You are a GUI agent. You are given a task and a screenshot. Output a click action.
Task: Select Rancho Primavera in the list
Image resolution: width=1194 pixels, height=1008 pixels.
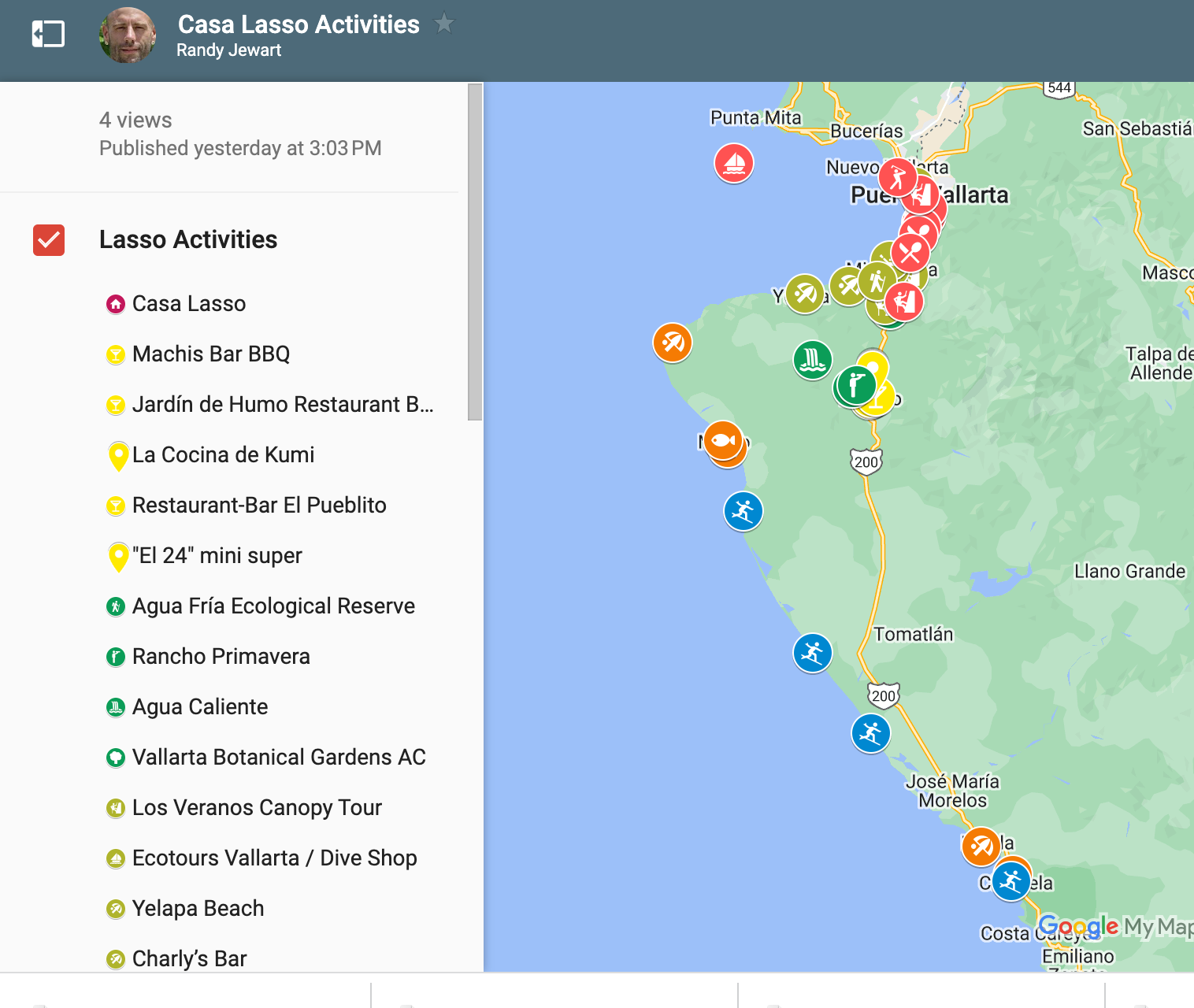pyautogui.click(x=221, y=656)
